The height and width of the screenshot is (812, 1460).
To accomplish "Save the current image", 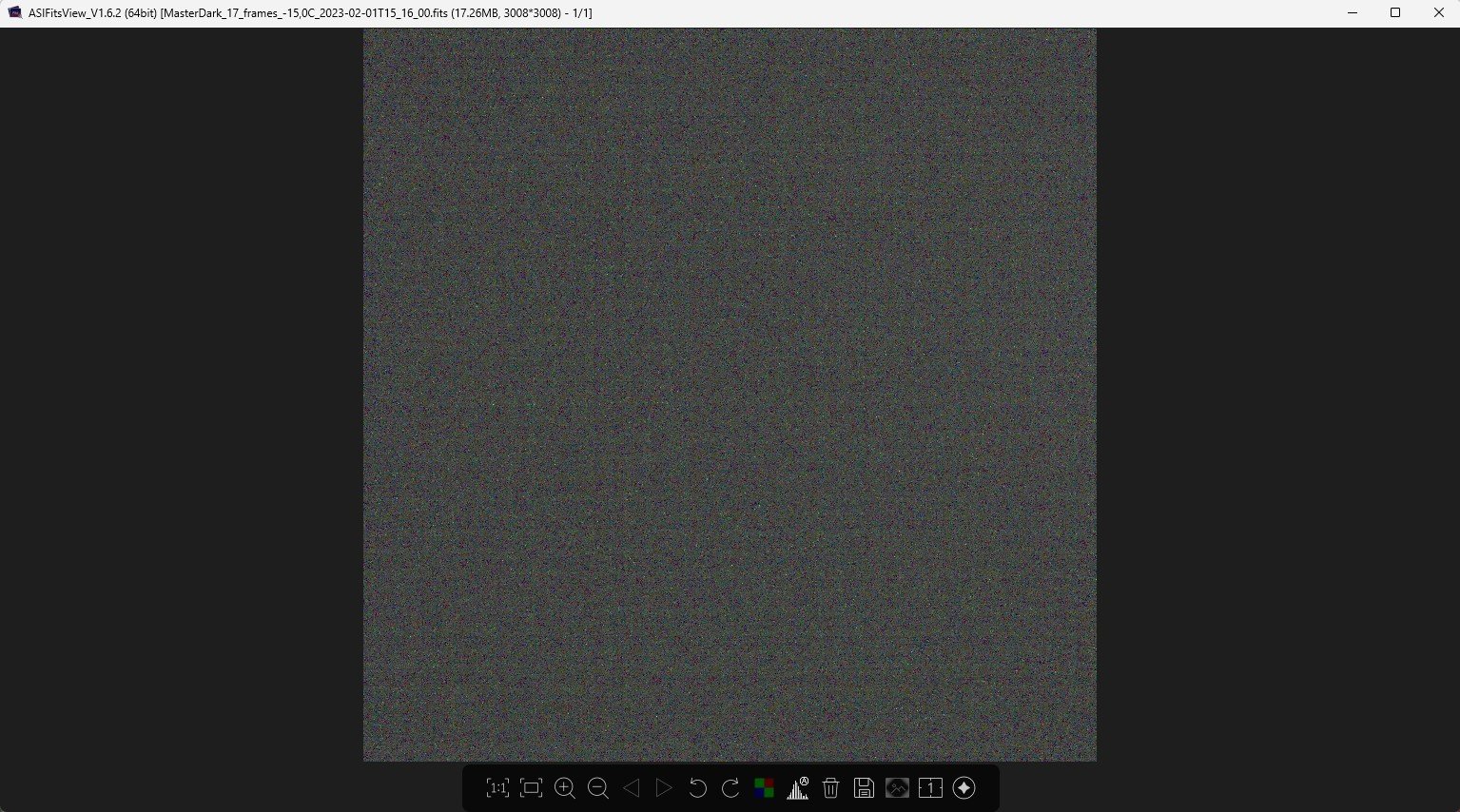I will point(864,788).
